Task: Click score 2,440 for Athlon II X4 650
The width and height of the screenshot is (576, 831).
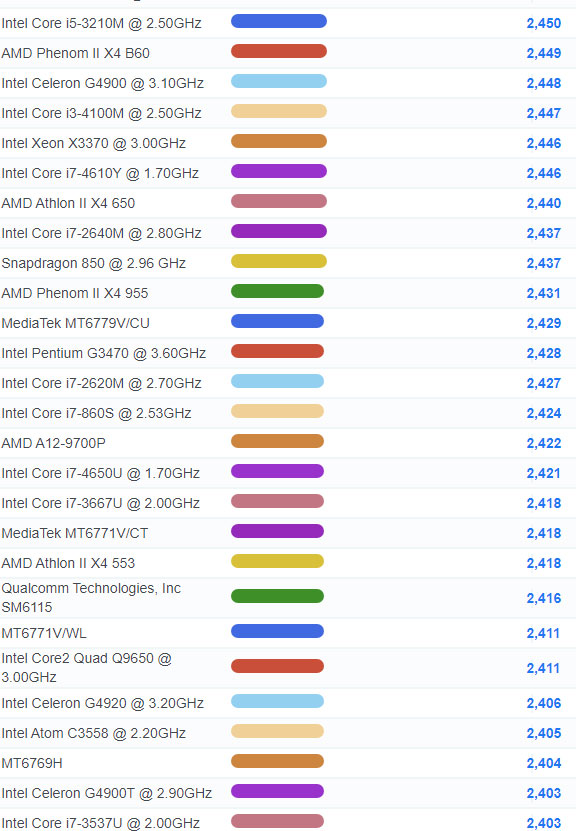Action: pos(544,204)
